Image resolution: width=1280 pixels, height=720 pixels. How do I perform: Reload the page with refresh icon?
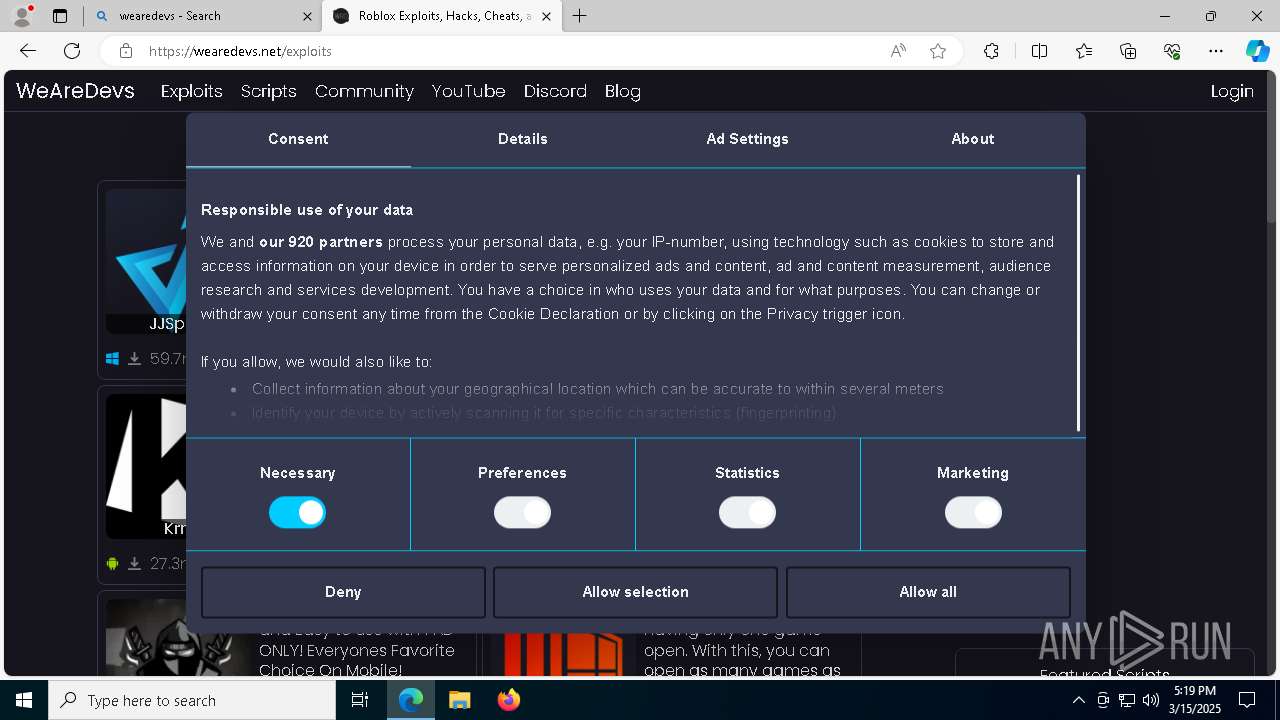pos(72,51)
